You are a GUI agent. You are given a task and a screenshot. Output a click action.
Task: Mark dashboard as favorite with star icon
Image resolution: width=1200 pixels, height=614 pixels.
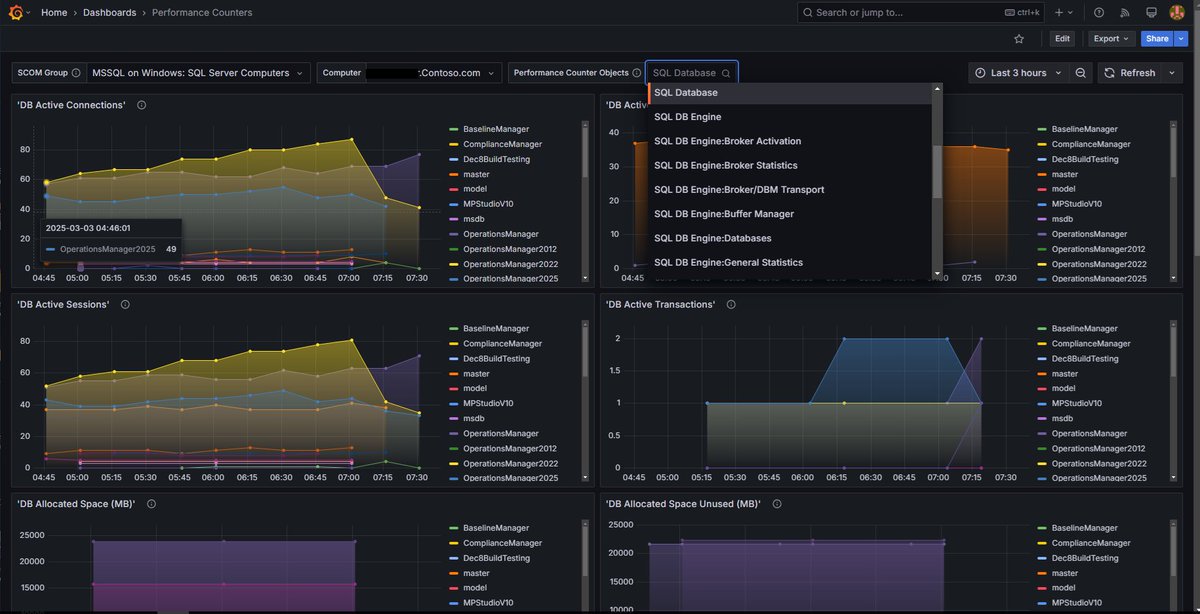(1019, 39)
